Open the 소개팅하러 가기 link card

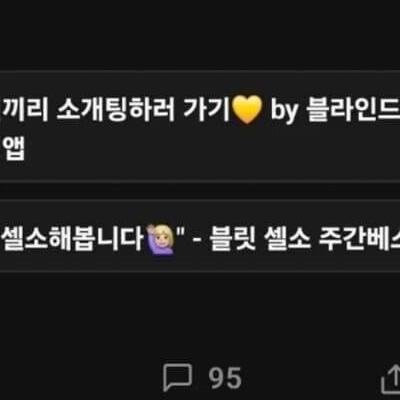[200, 126]
